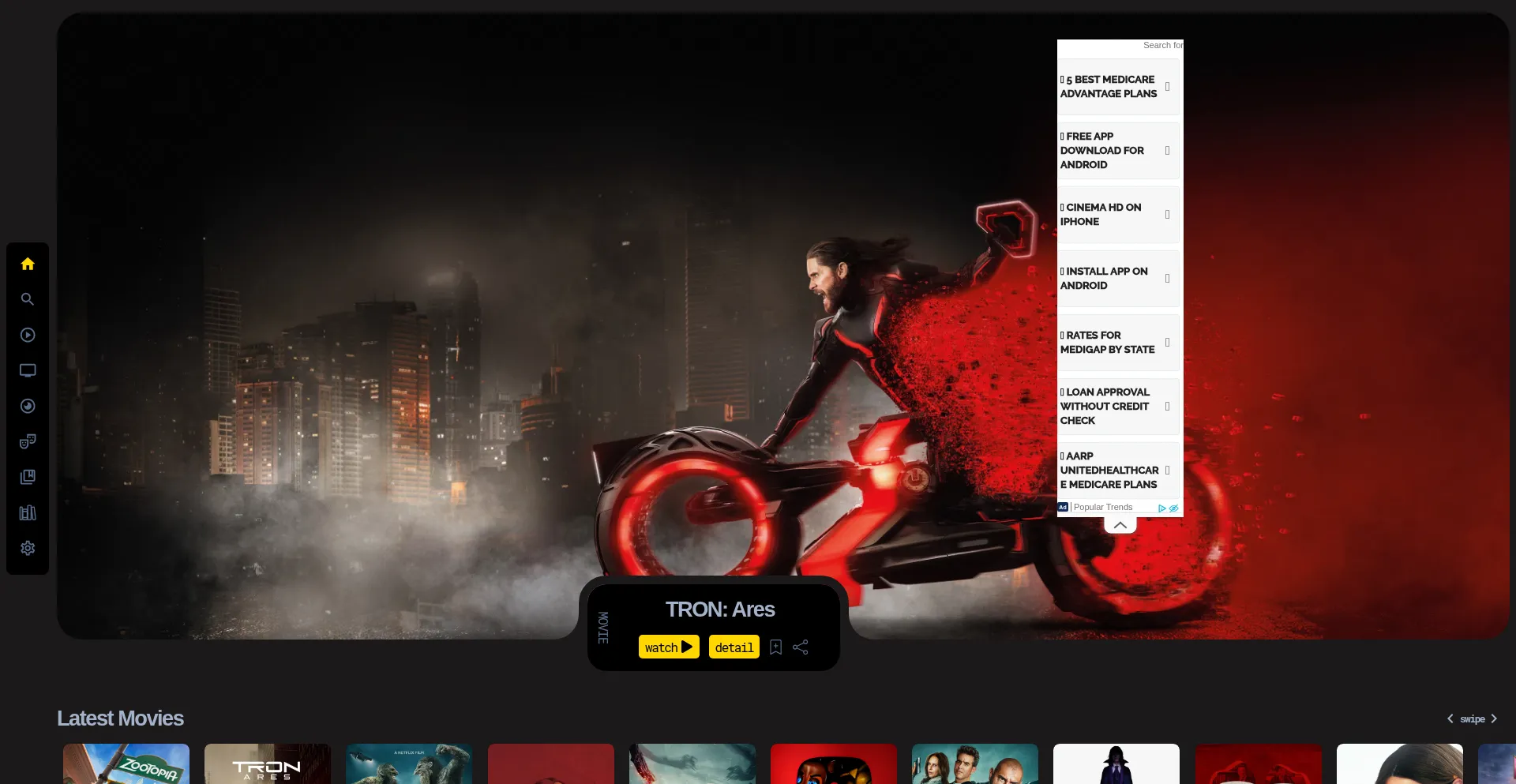The image size is (1516, 784).
Task: Open the 'Loan Approval Without Credit Check' ad link
Action: pos(1118,407)
